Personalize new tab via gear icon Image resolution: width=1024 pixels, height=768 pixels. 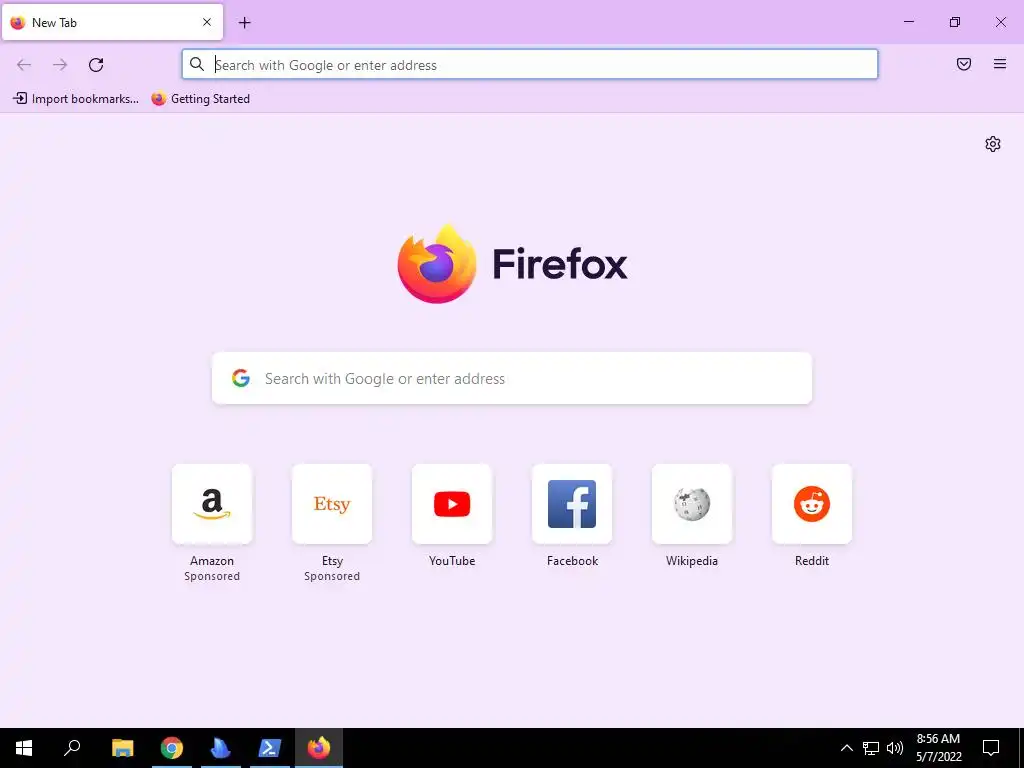point(993,144)
